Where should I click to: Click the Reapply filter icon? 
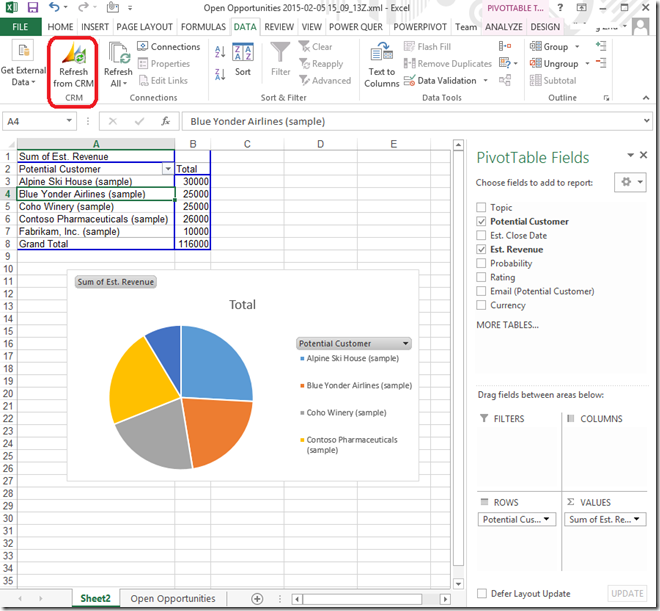[304, 64]
